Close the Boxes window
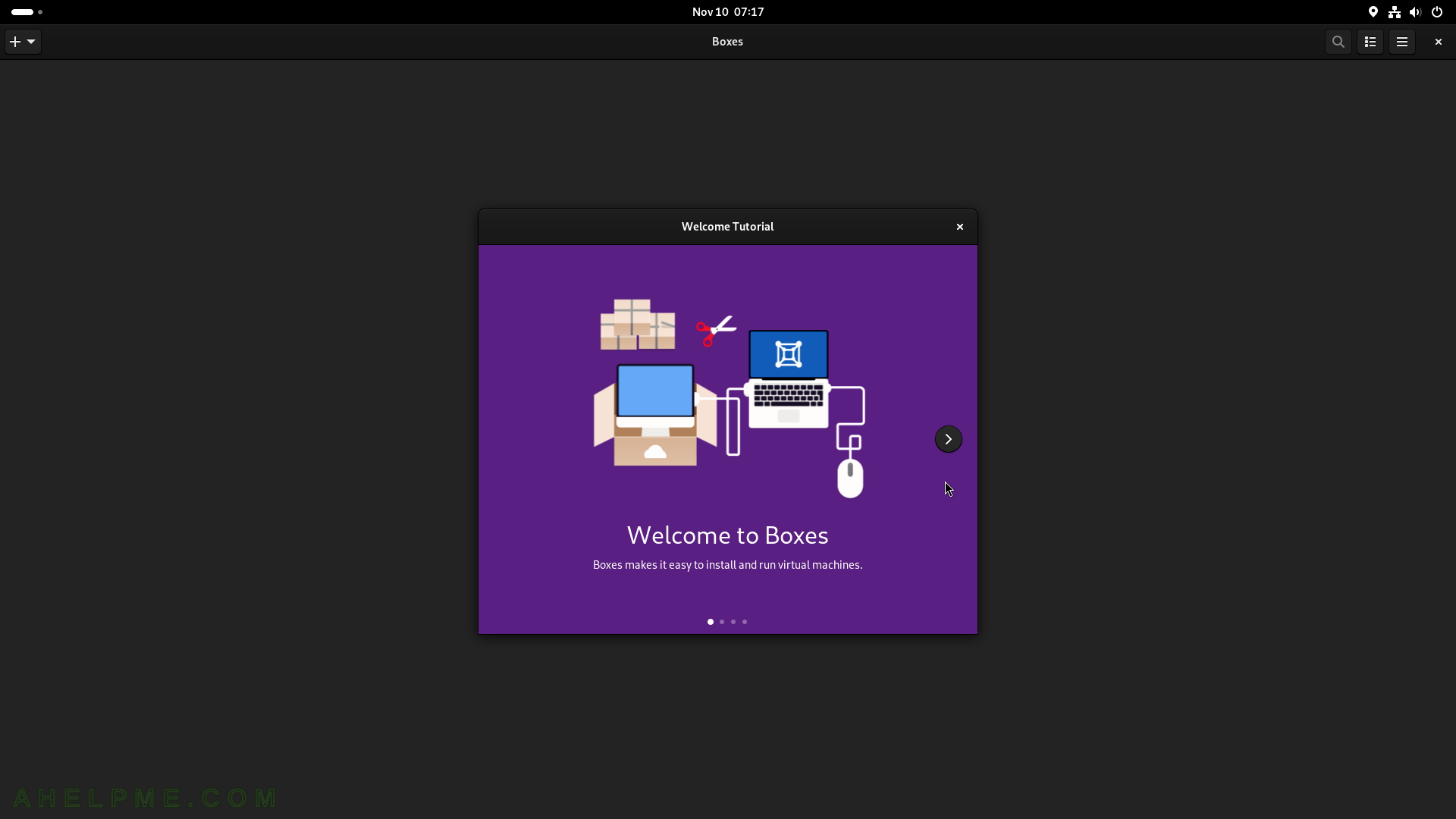 pyautogui.click(x=1439, y=42)
